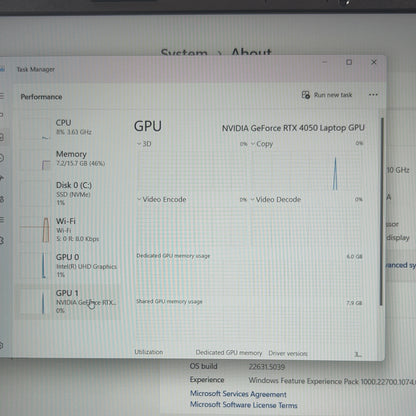Open the Video Encode engine dropdown
The width and height of the screenshot is (416, 416).
coord(162,199)
